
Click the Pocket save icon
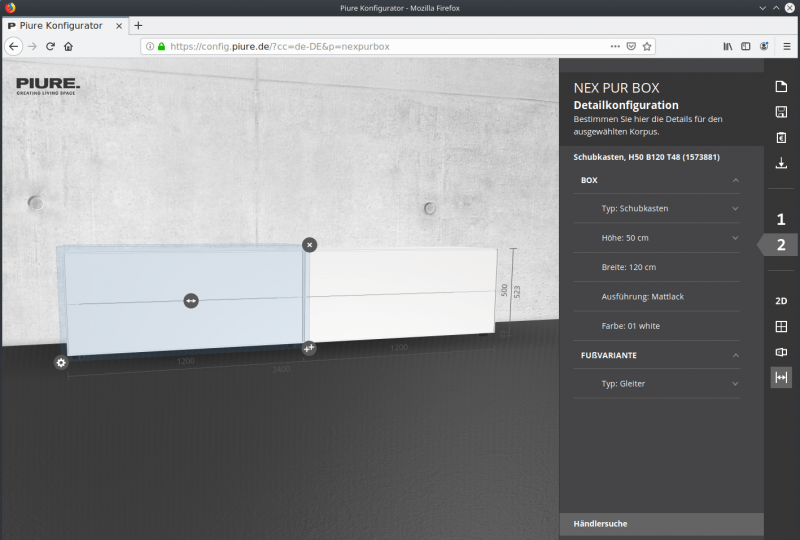[631, 46]
